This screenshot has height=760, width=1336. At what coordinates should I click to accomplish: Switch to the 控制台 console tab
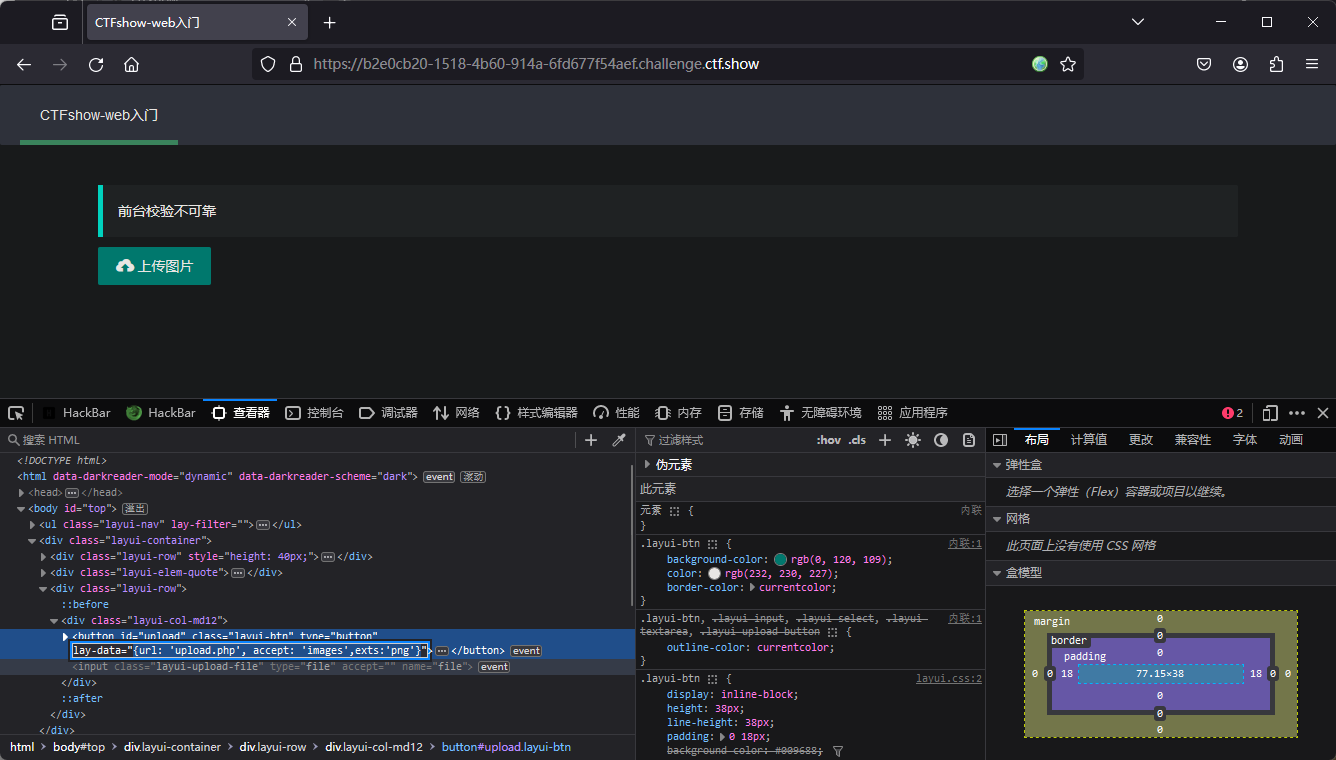click(314, 413)
